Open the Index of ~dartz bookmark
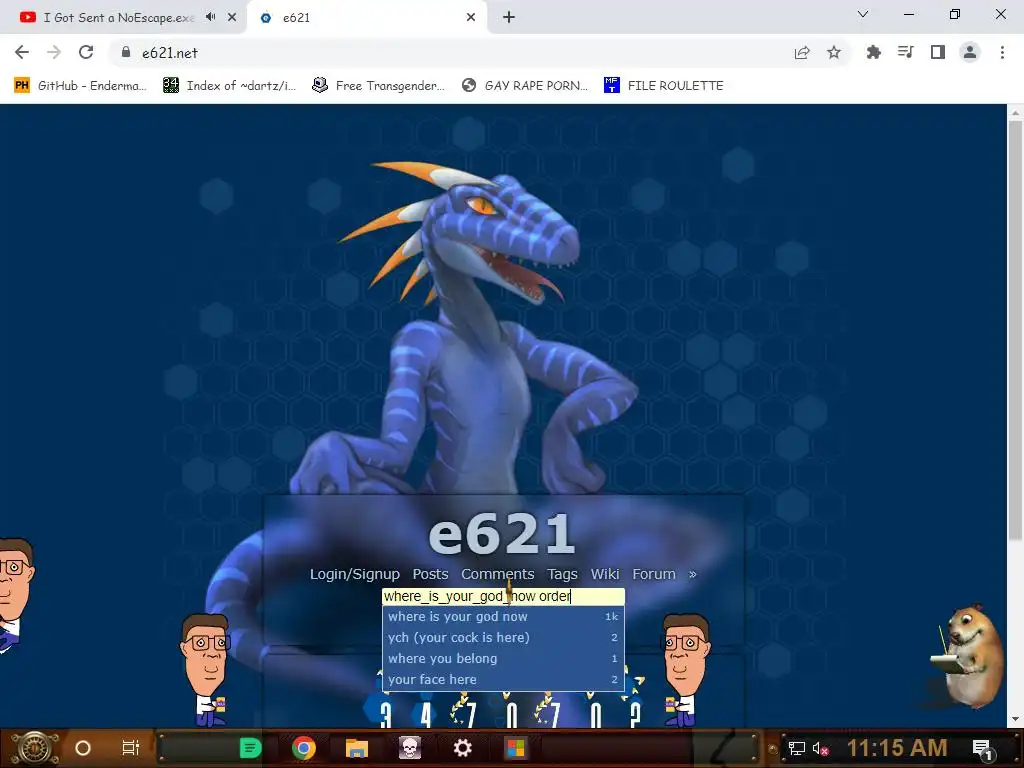Viewport: 1024px width, 768px height. [229, 86]
